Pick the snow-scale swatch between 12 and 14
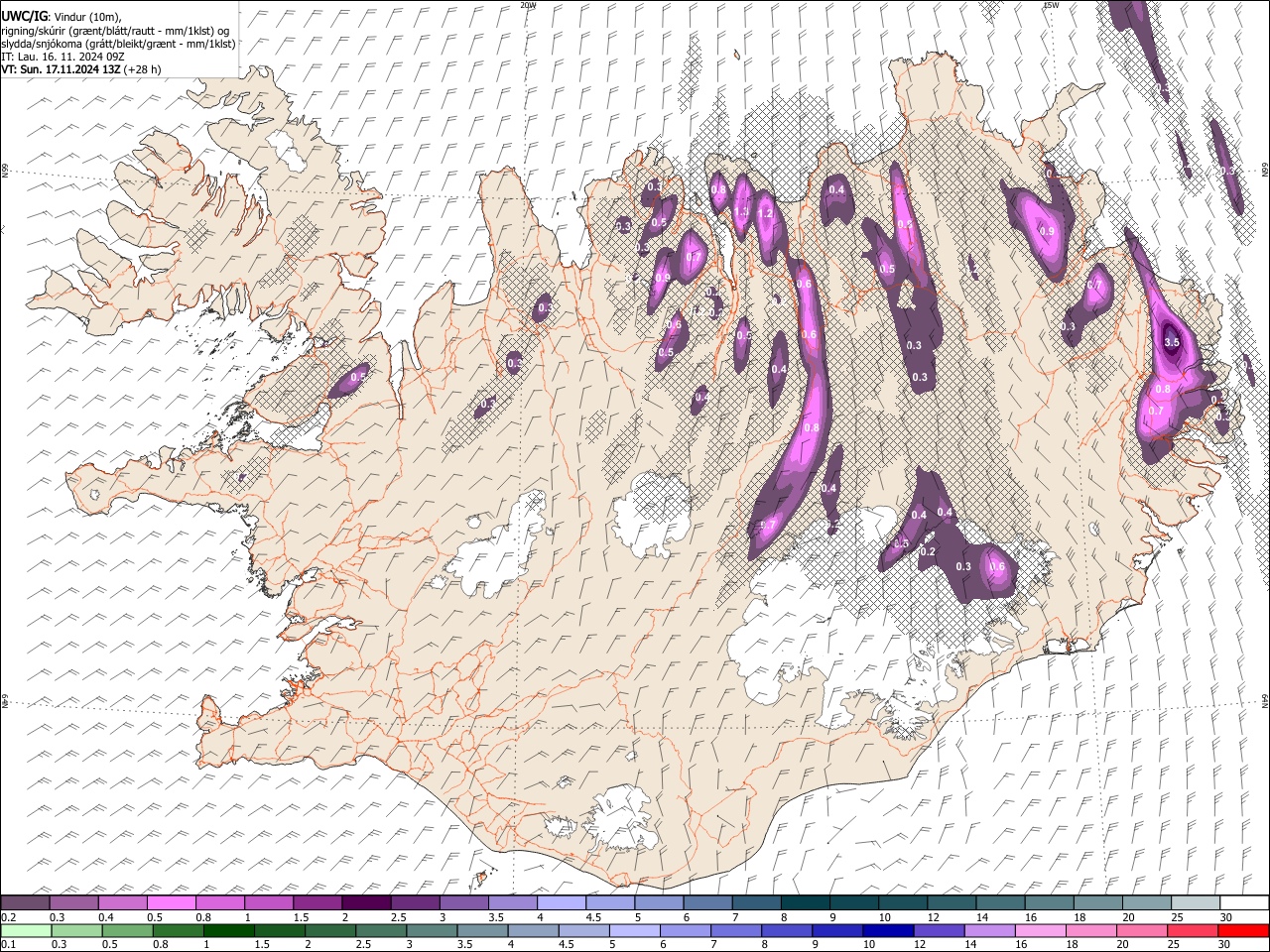 click(x=952, y=903)
